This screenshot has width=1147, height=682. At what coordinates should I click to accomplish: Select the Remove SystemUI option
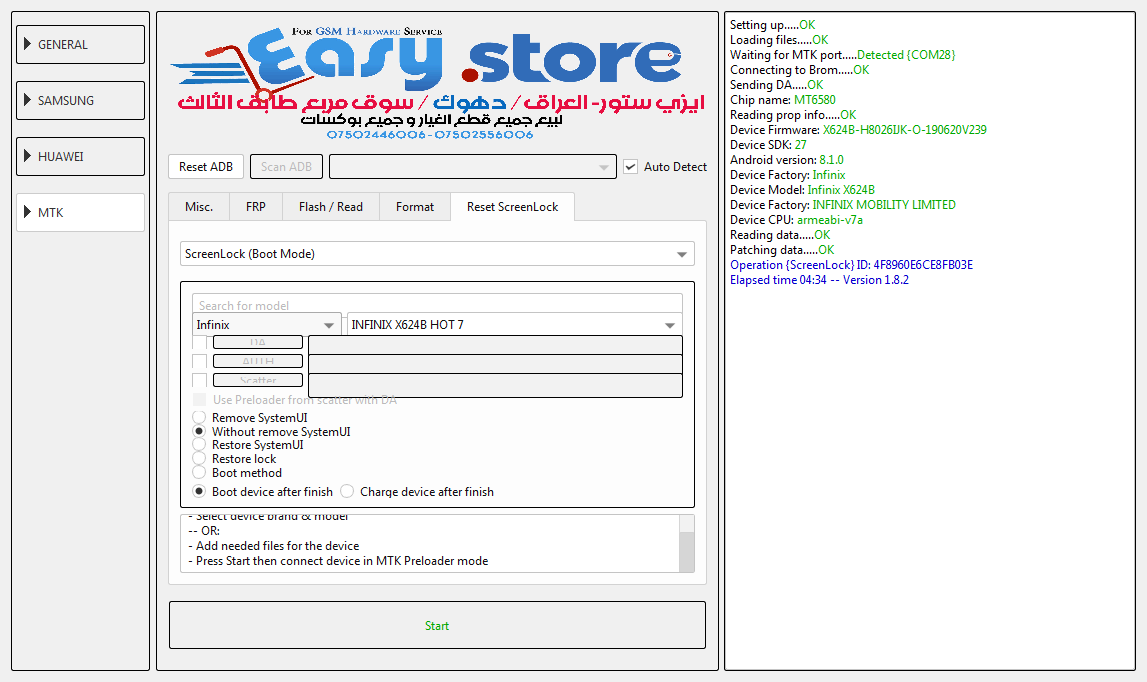click(199, 417)
